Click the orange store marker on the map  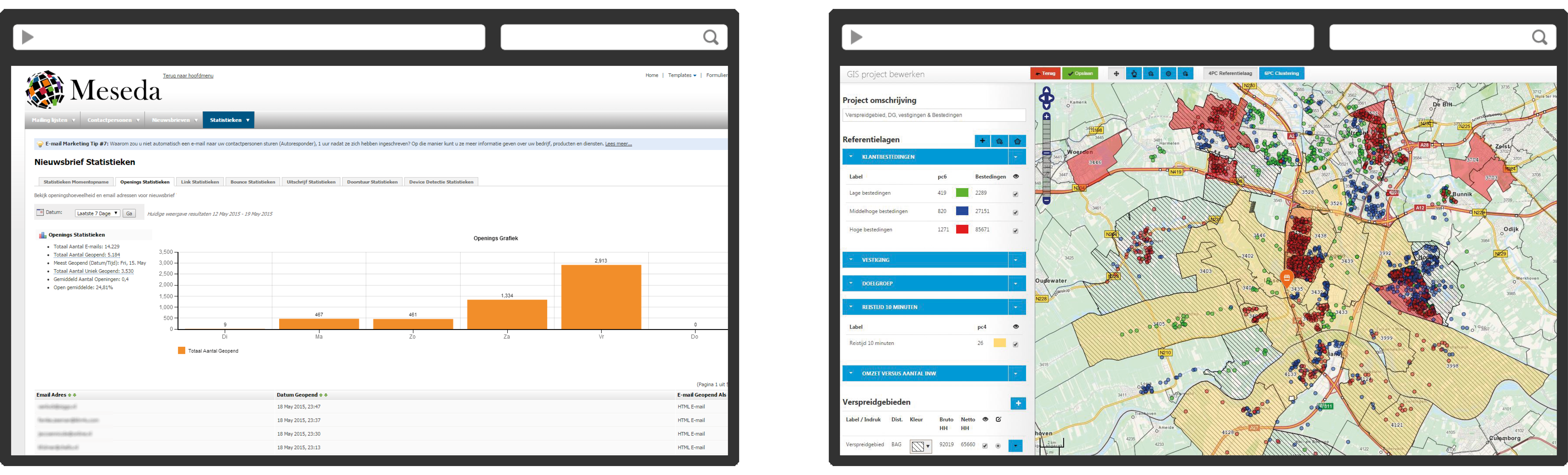pos(1287,279)
